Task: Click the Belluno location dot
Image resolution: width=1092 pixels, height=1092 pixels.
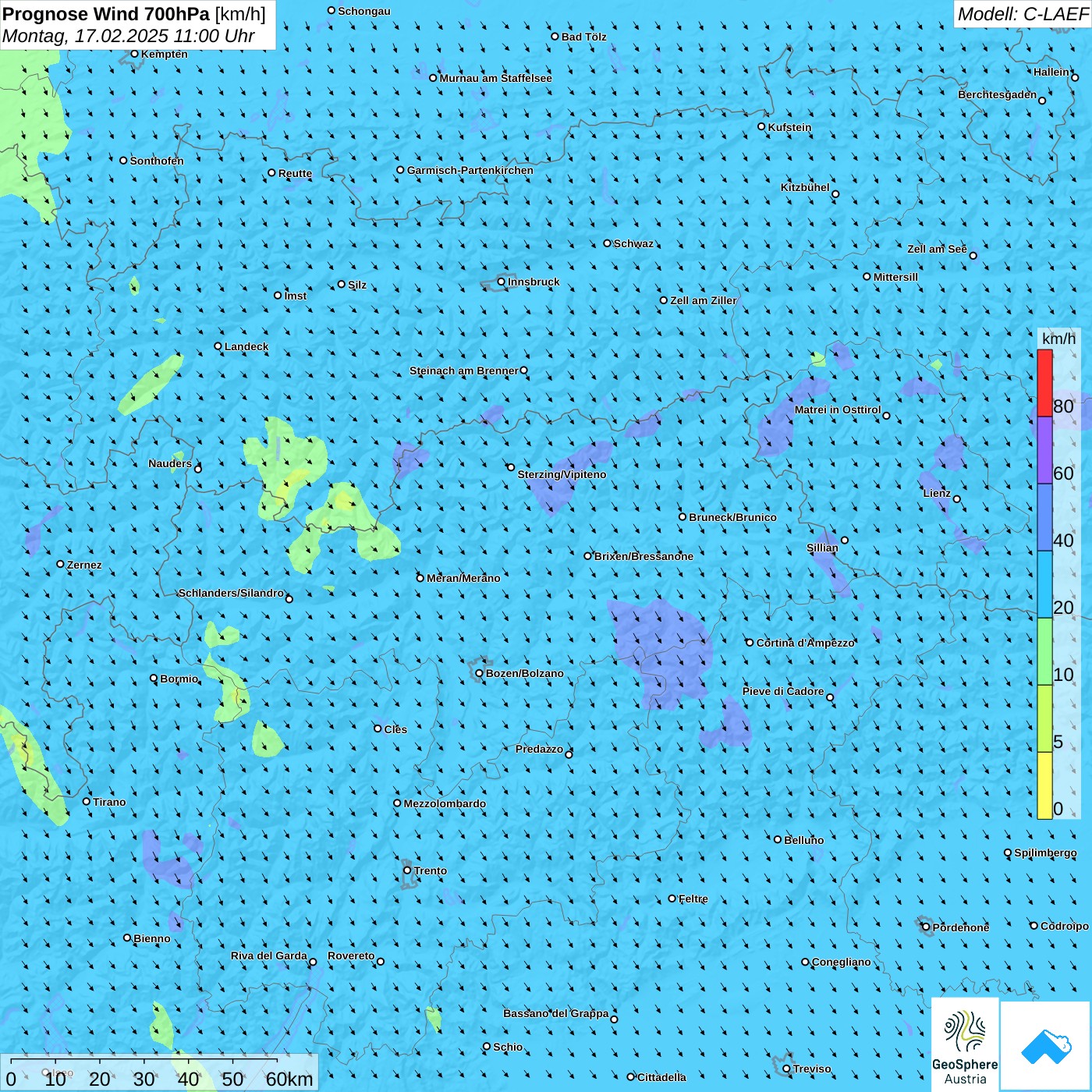Action: (778, 839)
